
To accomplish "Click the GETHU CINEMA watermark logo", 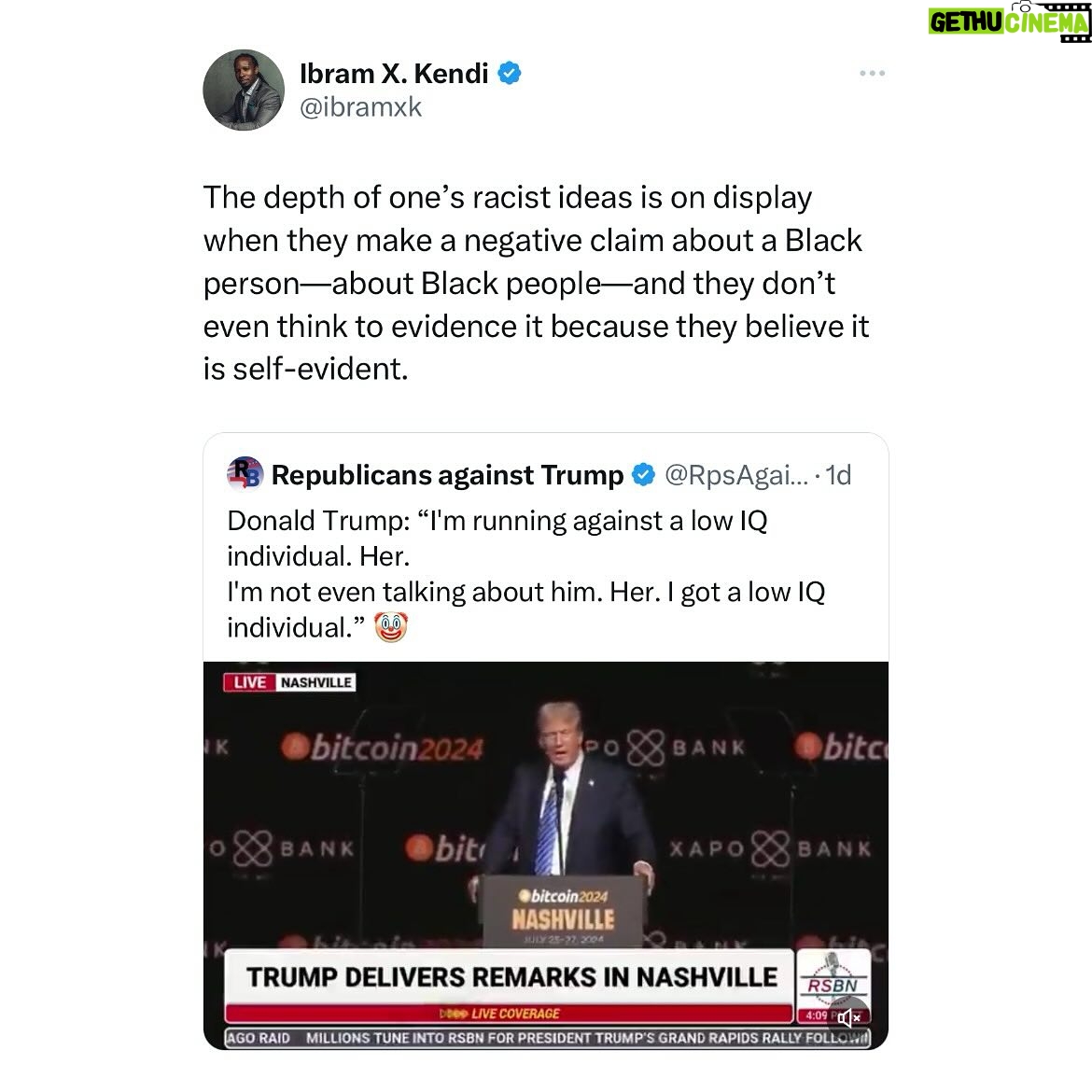I will pyautogui.click(x=1009, y=21).
